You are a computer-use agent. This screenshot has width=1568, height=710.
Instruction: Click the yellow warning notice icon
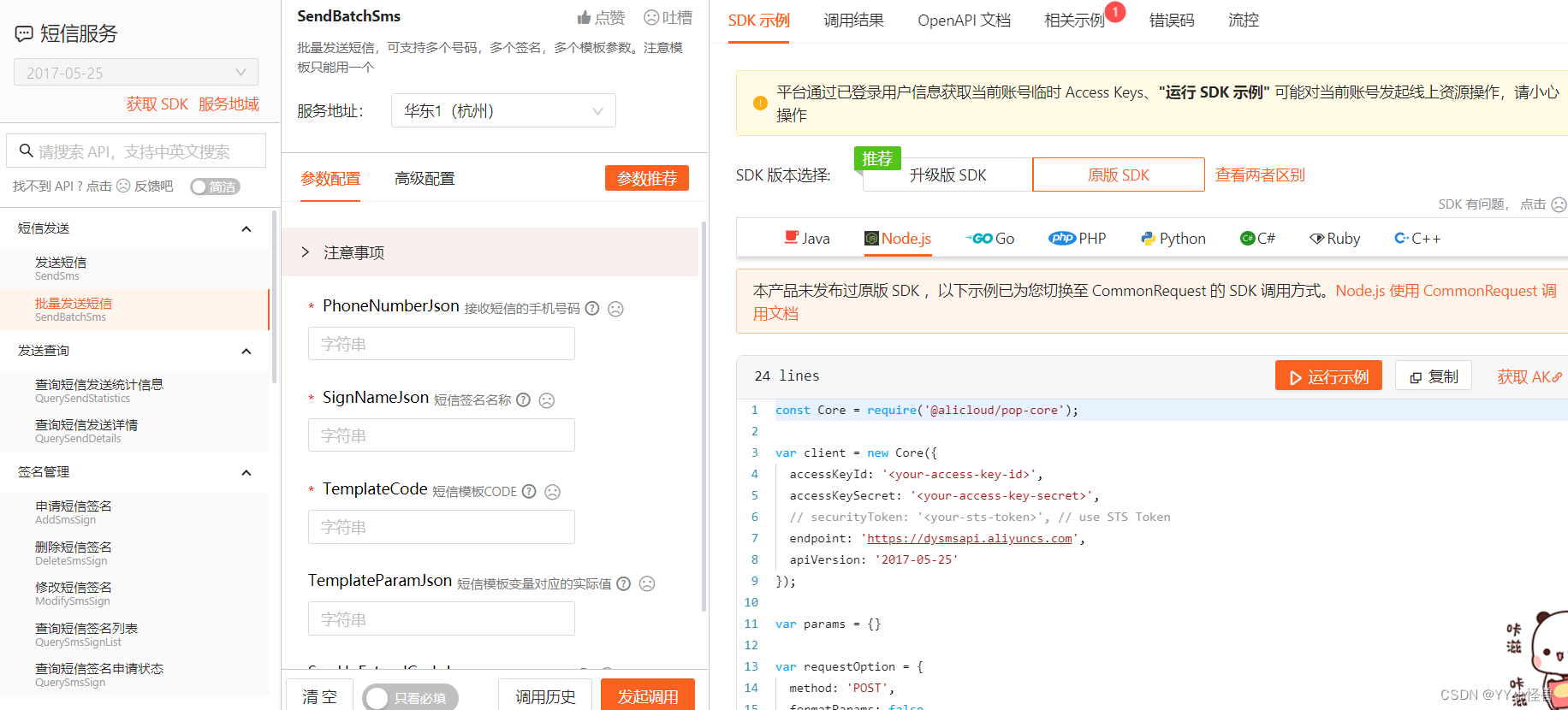pyautogui.click(x=760, y=103)
